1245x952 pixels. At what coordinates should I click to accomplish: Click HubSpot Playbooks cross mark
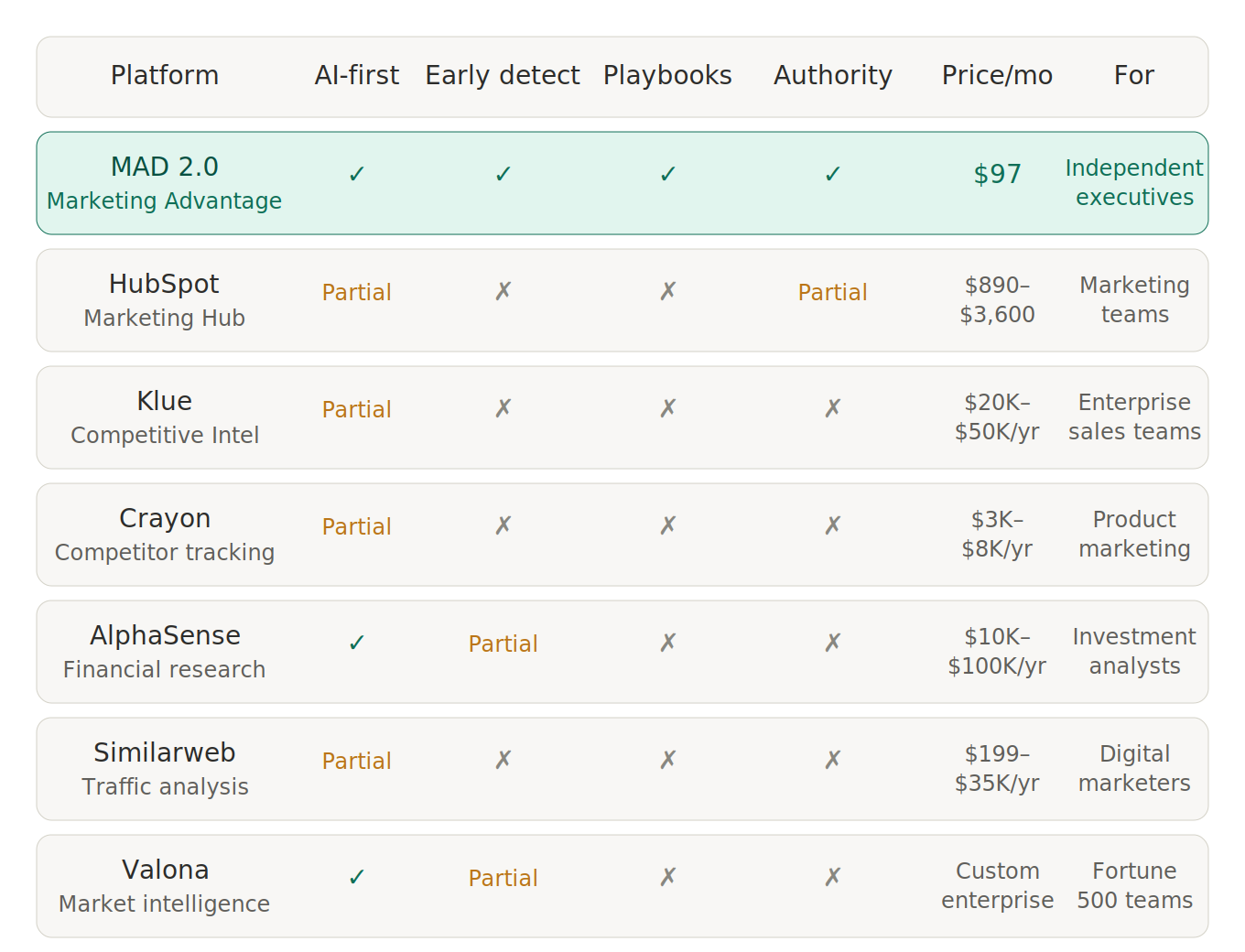pos(668,291)
